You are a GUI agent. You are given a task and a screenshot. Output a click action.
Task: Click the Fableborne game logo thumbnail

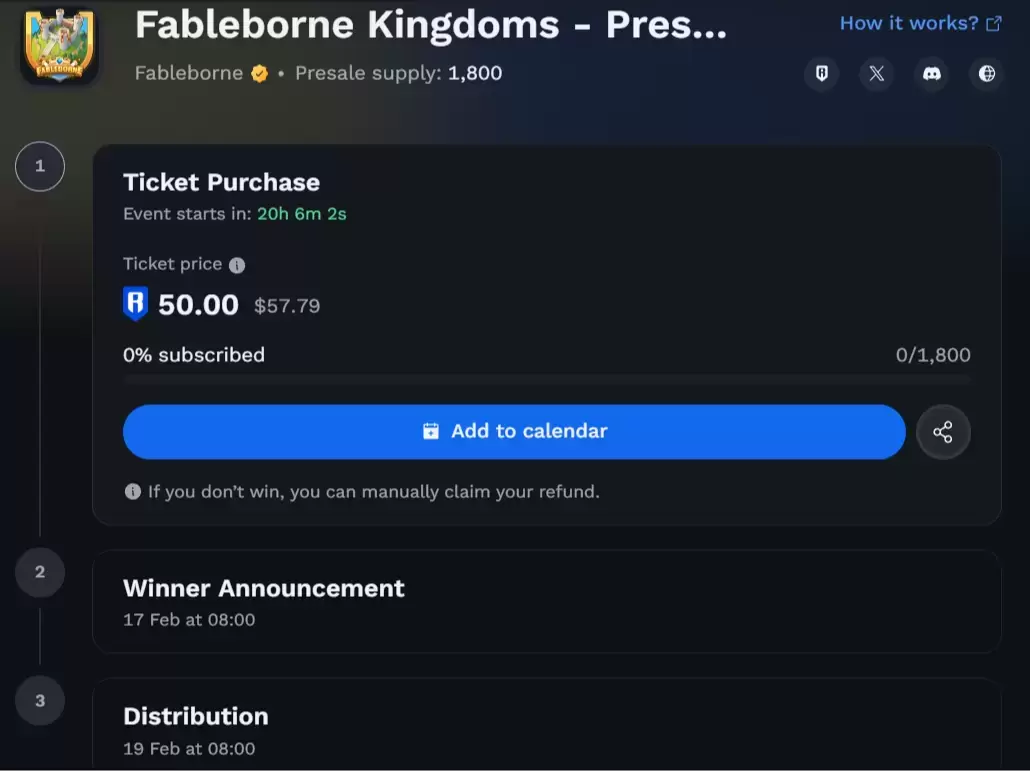point(59,46)
